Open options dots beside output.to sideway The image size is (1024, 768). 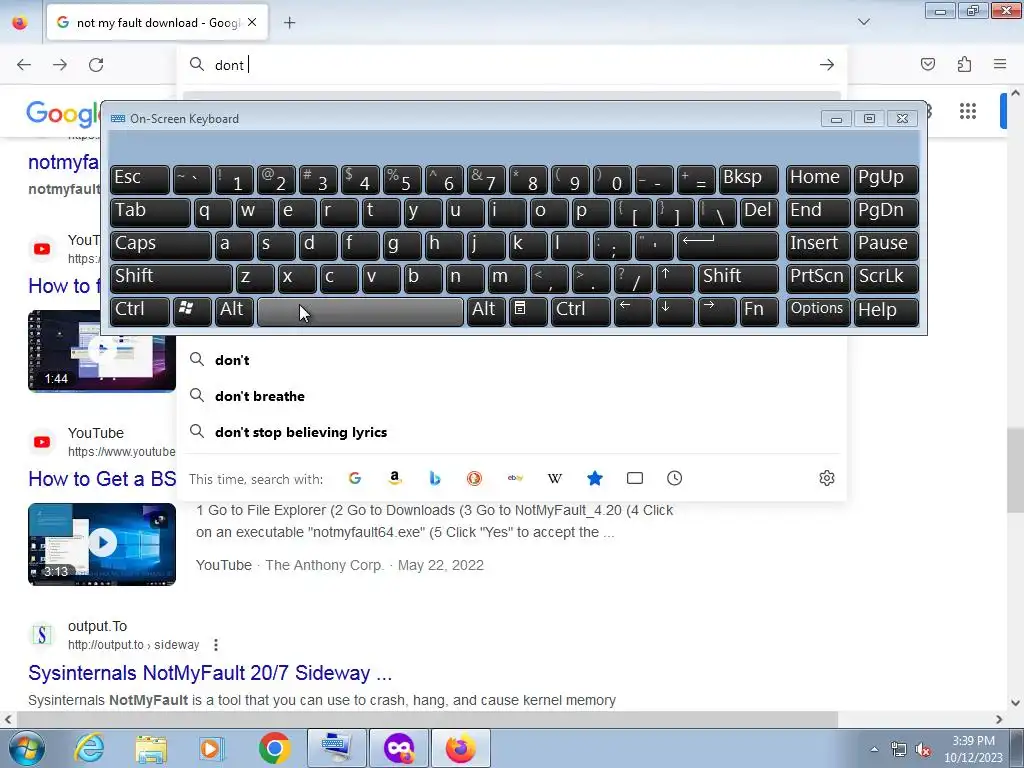coord(216,645)
